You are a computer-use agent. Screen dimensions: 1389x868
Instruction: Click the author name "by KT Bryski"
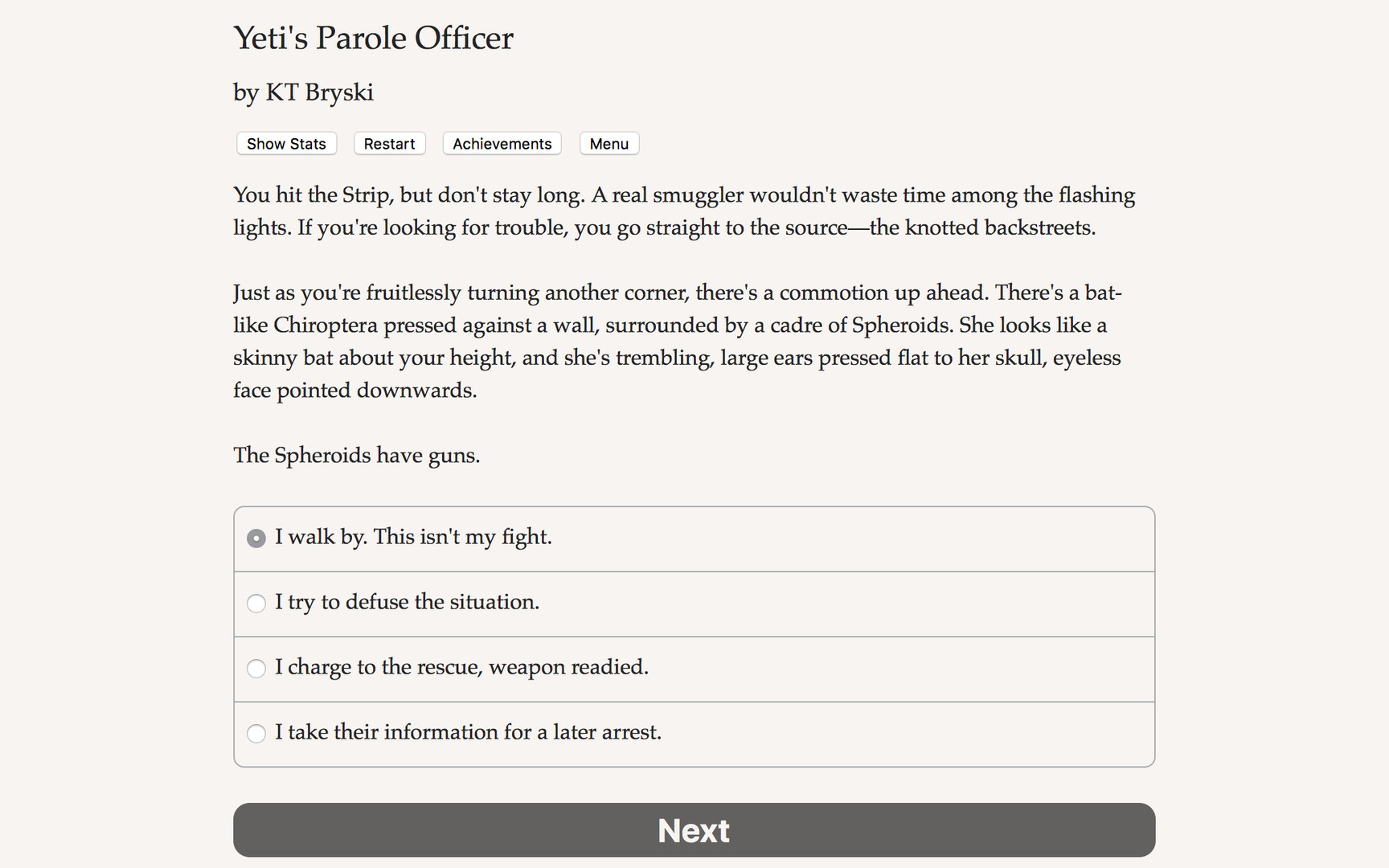303,92
